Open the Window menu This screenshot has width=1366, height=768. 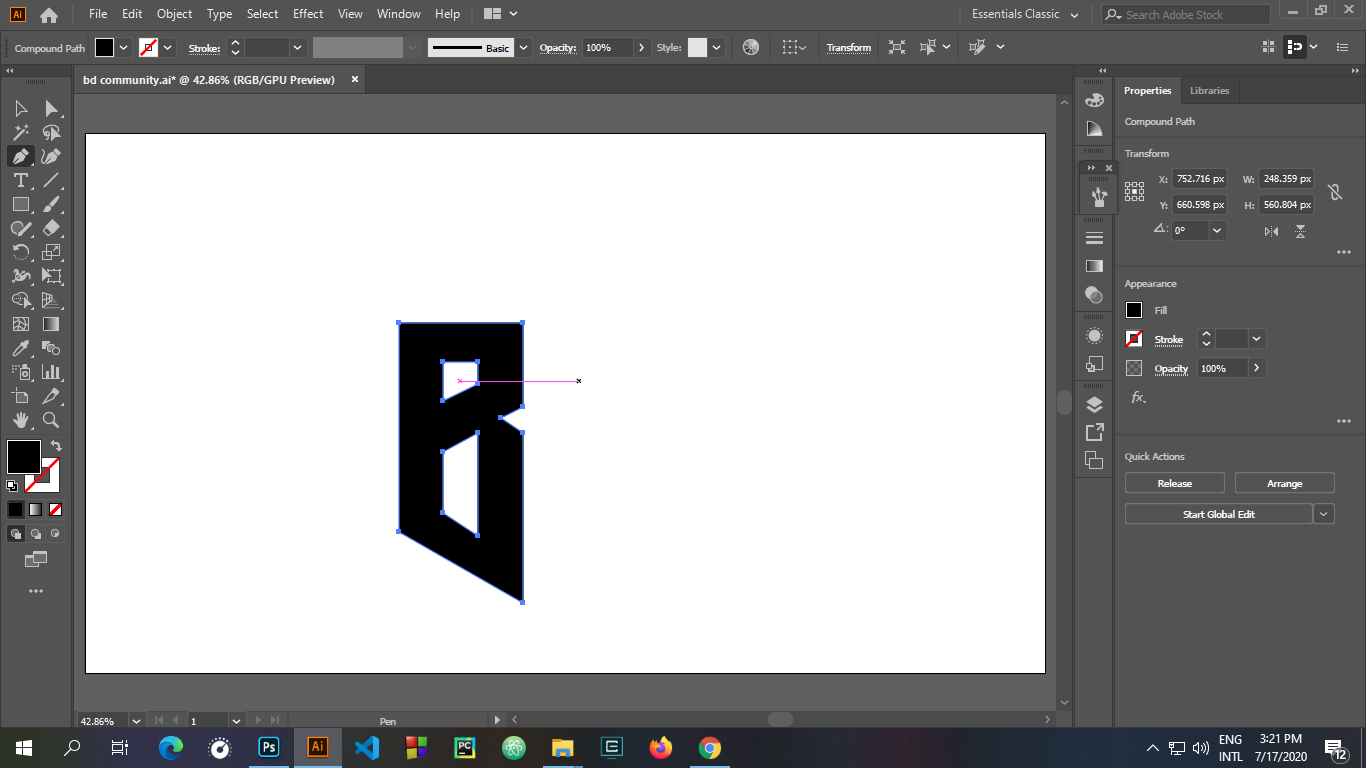(399, 14)
